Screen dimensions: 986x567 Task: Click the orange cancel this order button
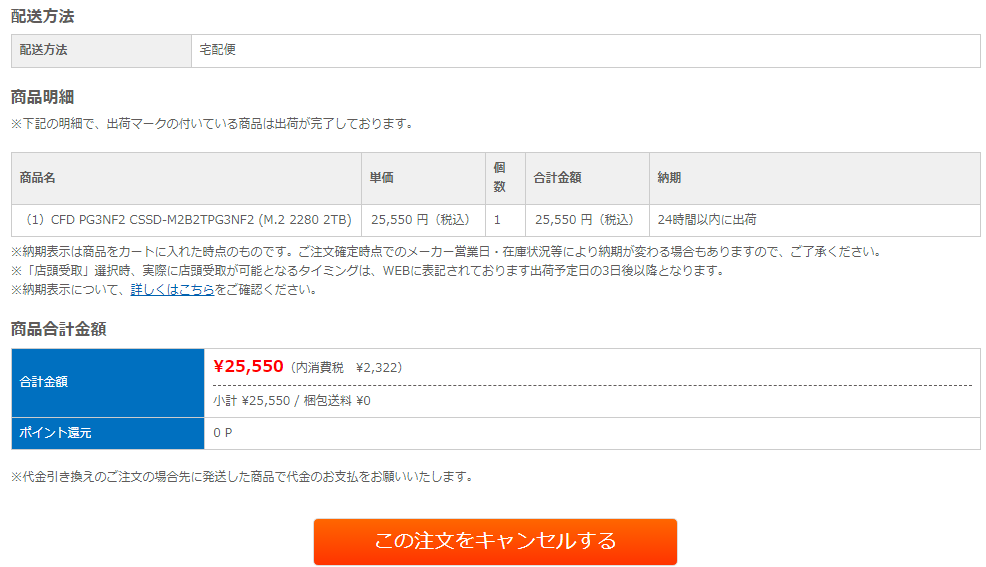click(x=495, y=541)
